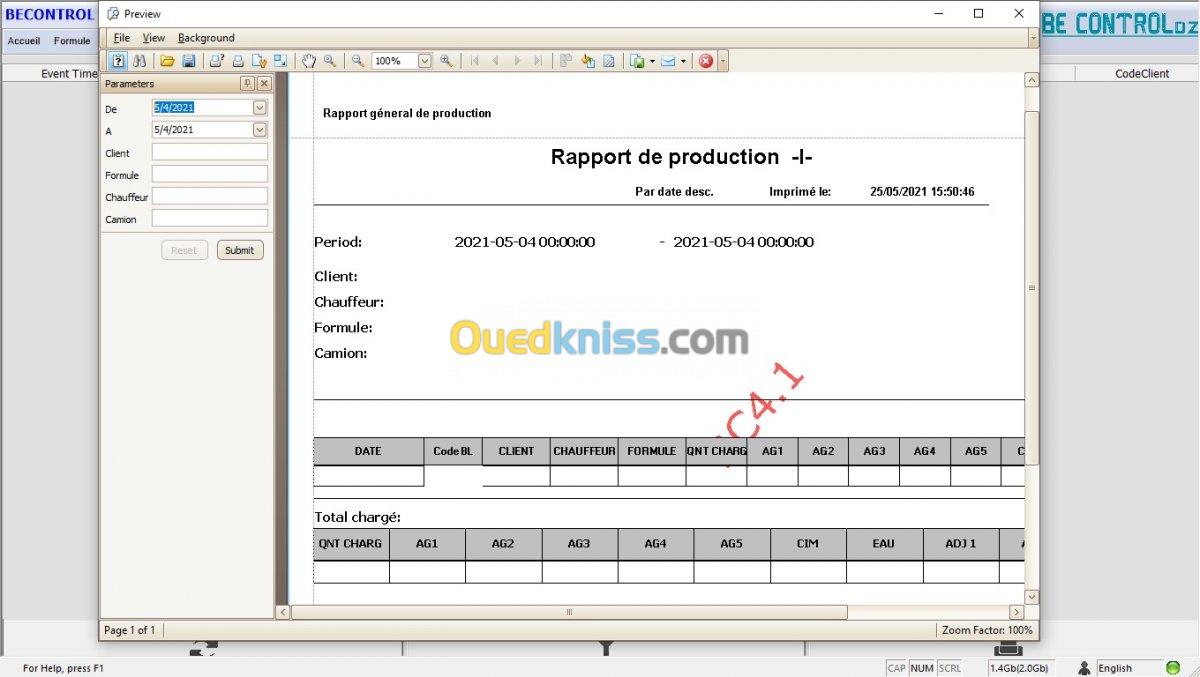Click the Open folder icon

coord(167,61)
